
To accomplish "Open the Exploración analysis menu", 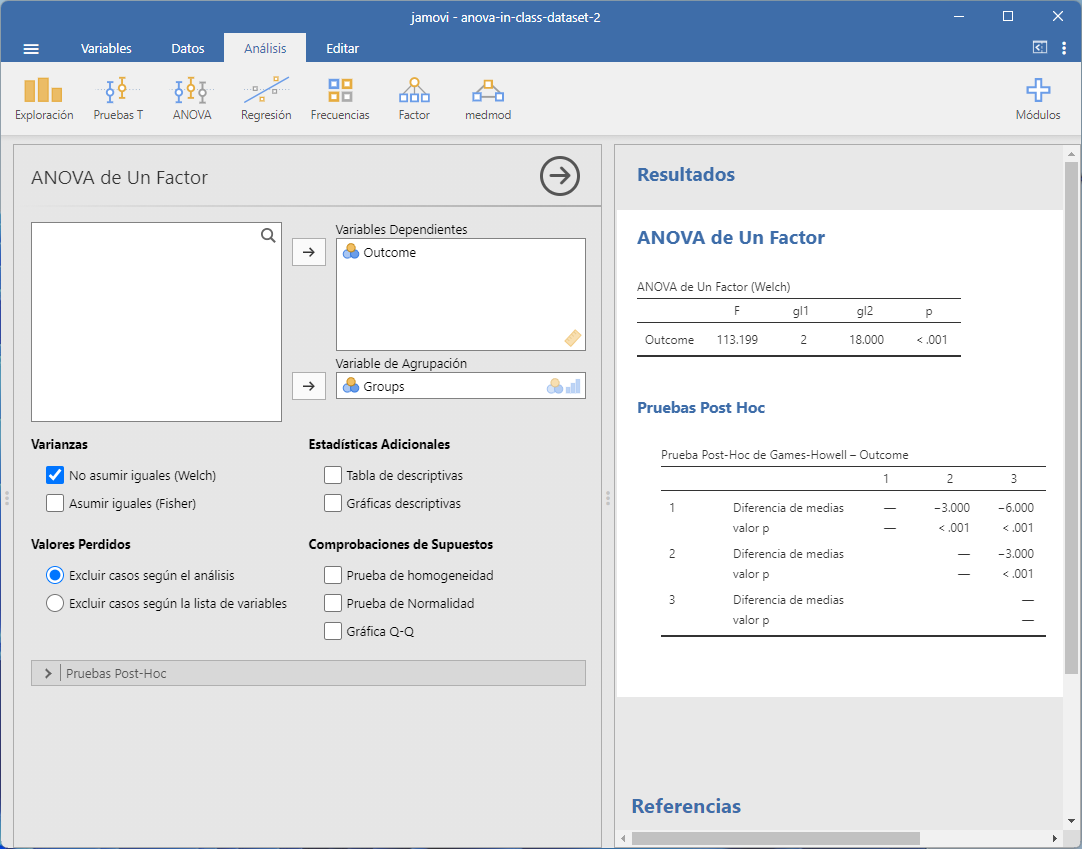I will (44, 99).
